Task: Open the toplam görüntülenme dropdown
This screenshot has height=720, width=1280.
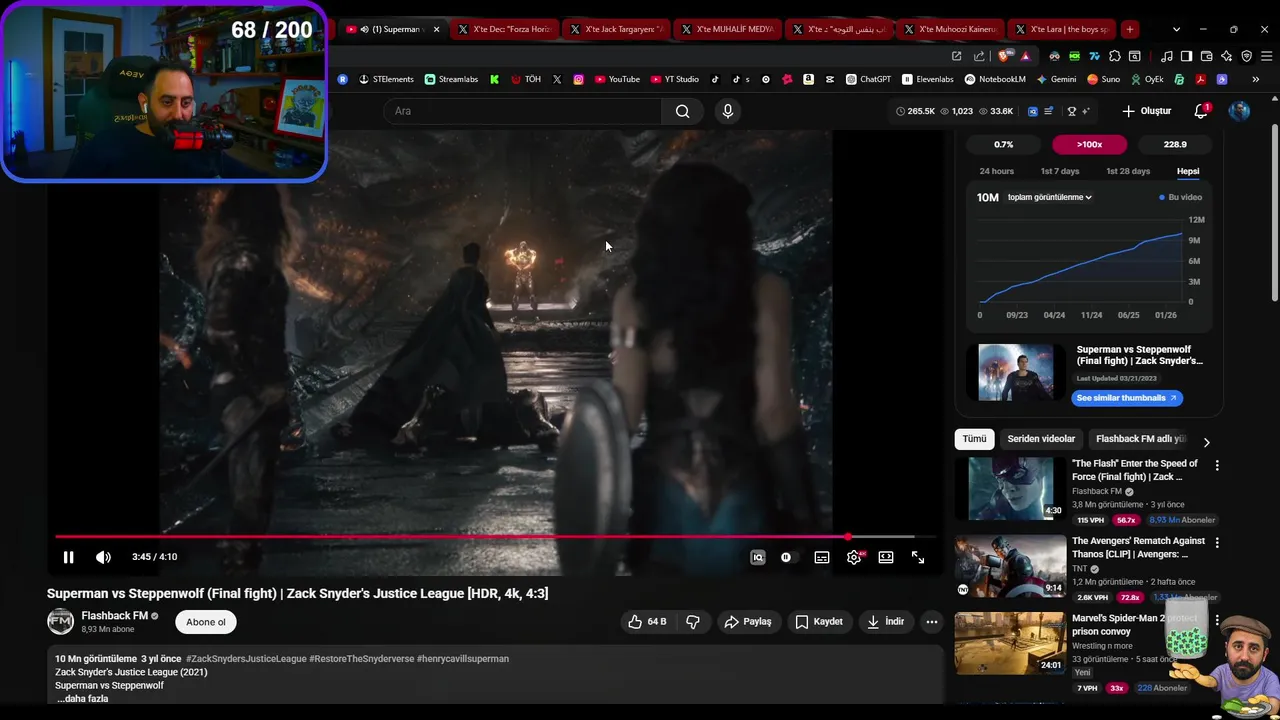Action: [x=1049, y=197]
